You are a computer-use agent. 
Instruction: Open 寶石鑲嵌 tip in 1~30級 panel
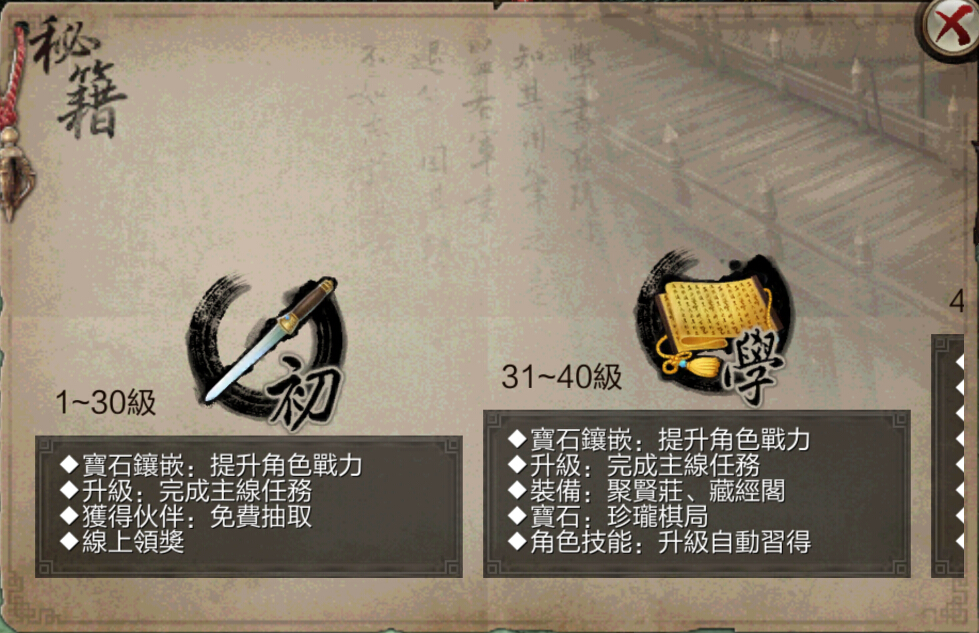[x=211, y=466]
